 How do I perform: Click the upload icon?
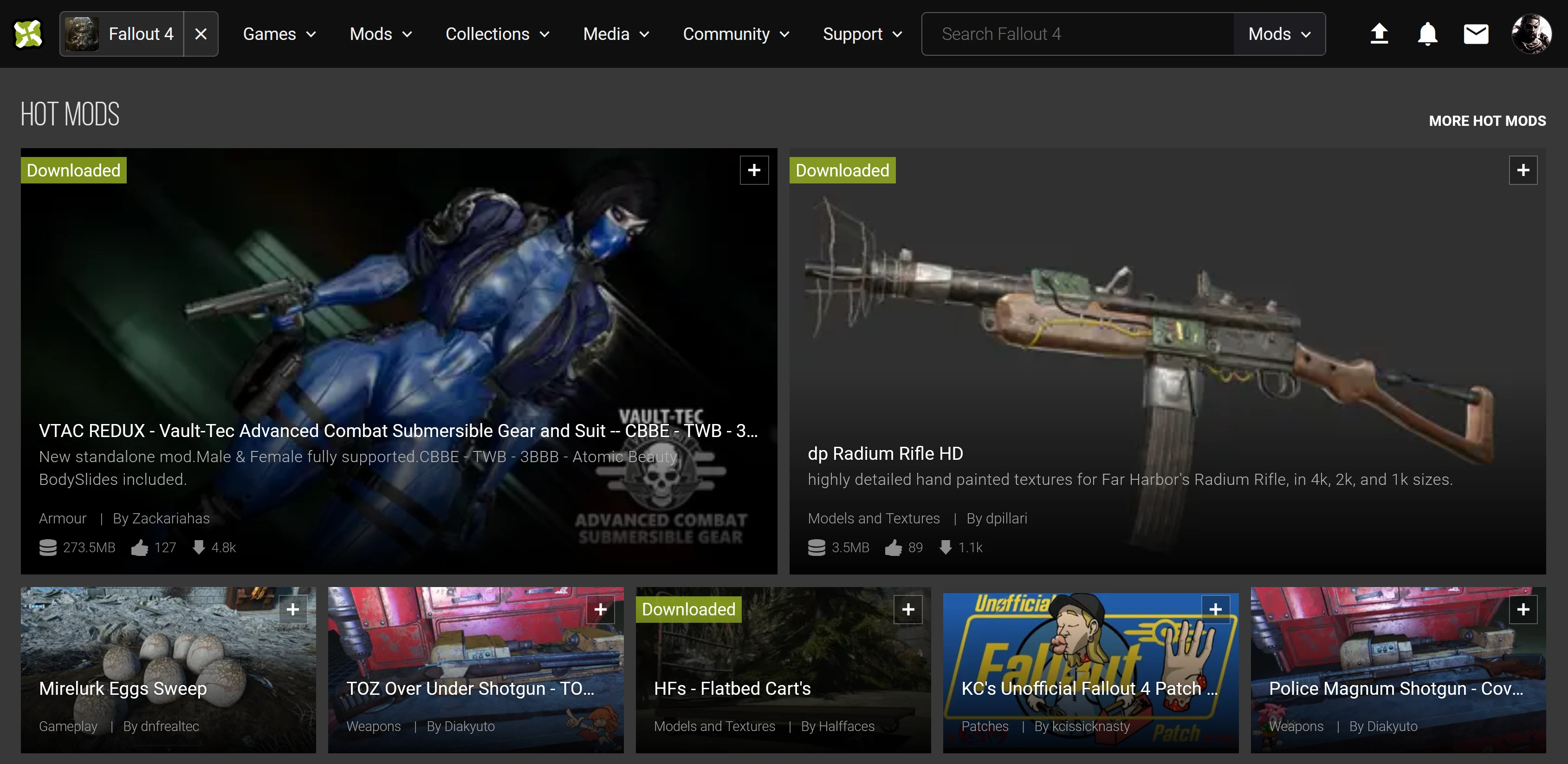pos(1379,34)
